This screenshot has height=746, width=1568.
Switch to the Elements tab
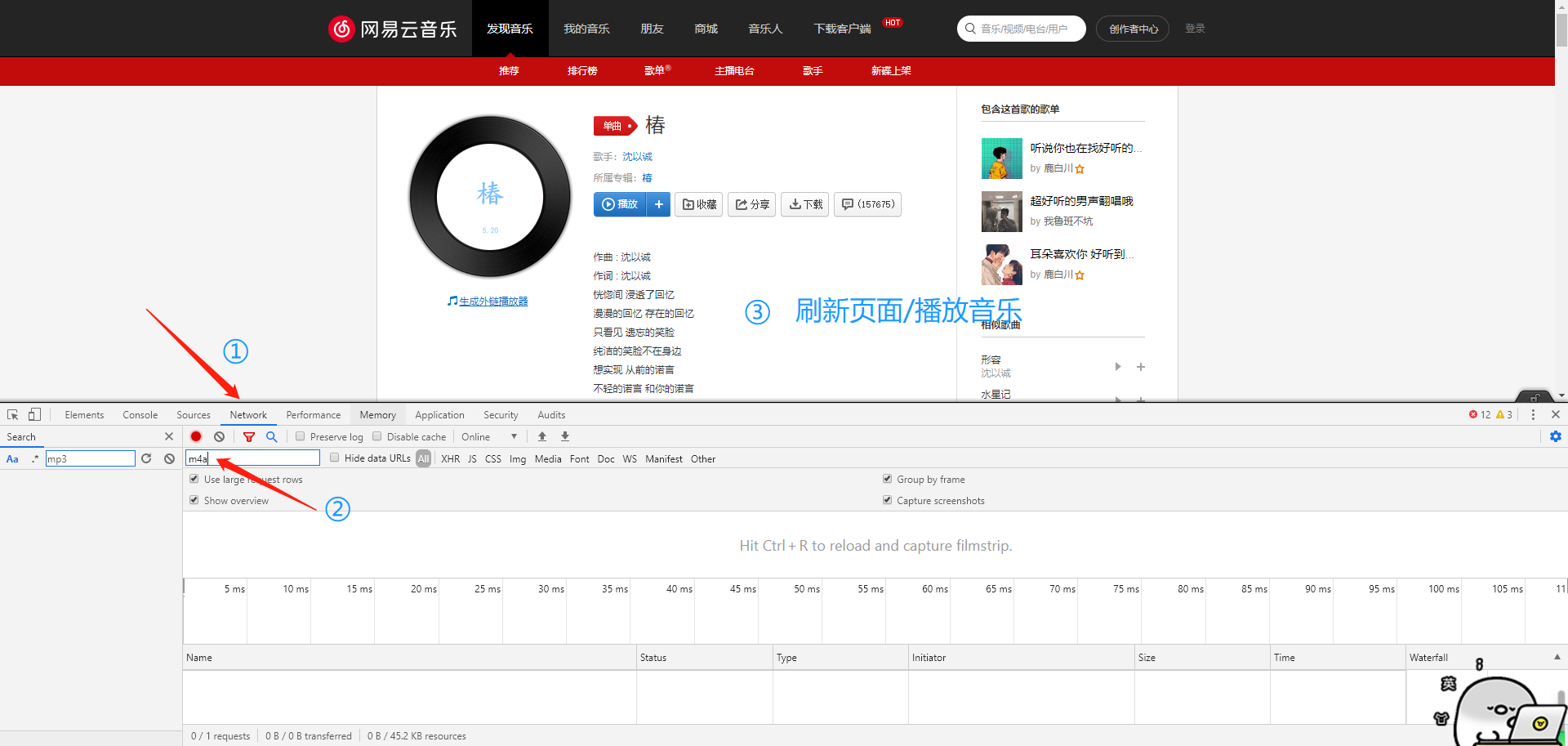click(84, 414)
